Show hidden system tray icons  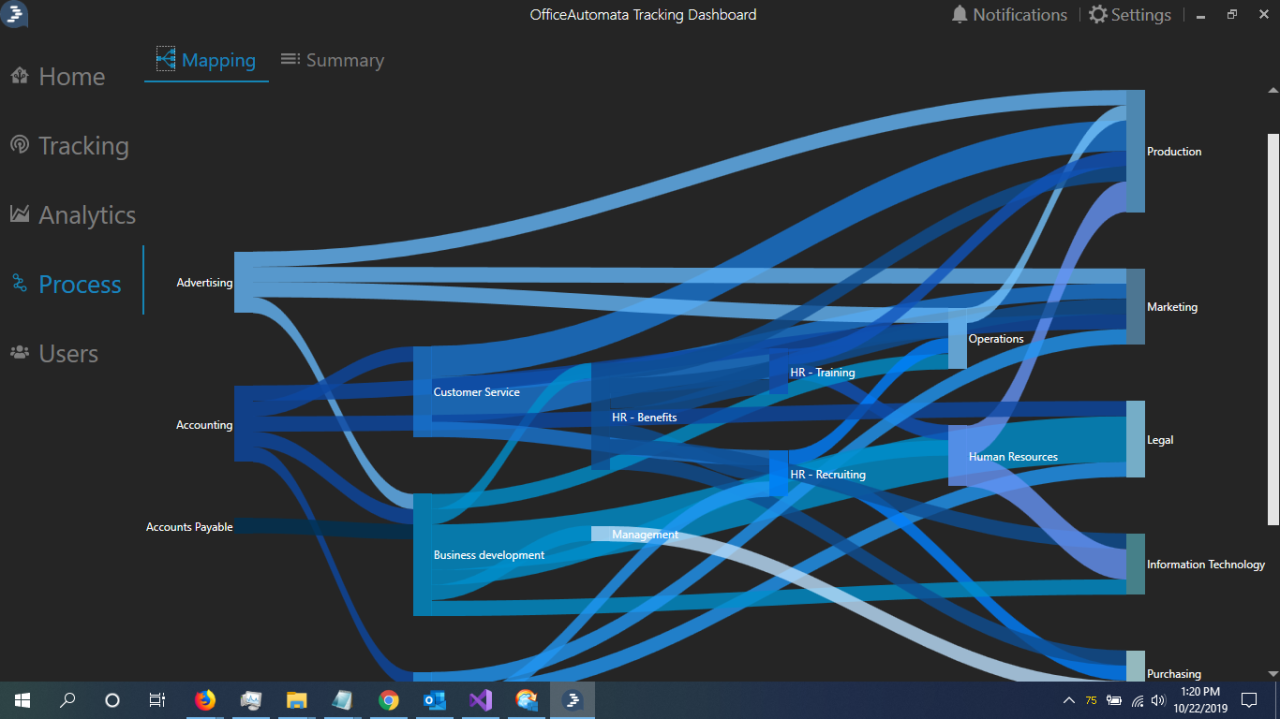(1069, 700)
